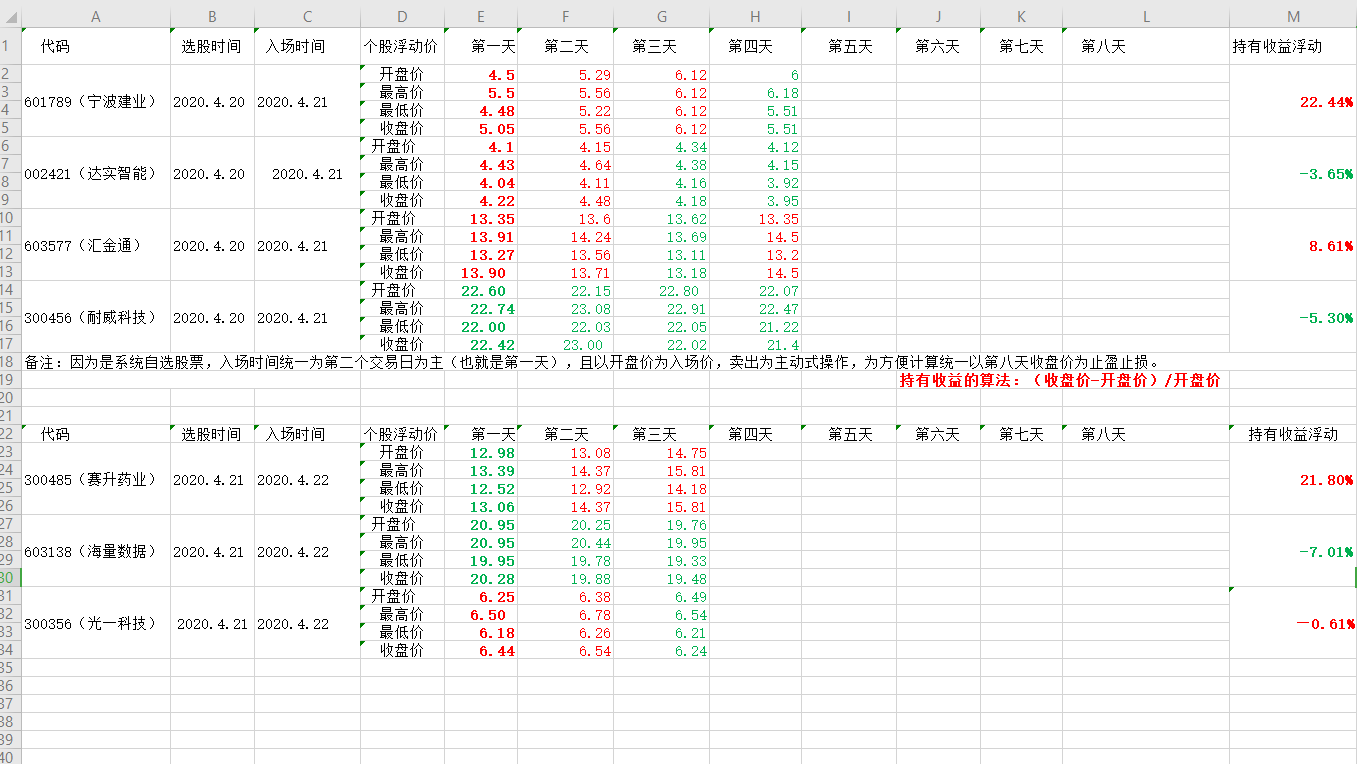Click 个股浮动价 header in row 1
The width and height of the screenshot is (1357, 764).
[401, 47]
